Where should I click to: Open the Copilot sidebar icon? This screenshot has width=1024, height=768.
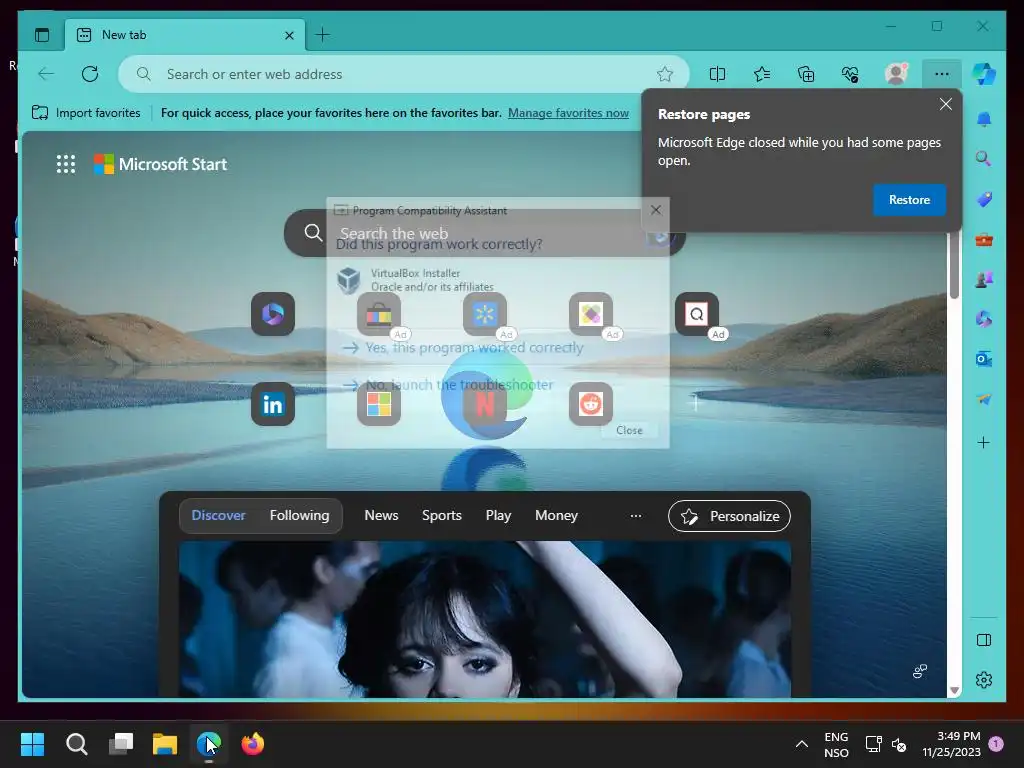pos(984,74)
